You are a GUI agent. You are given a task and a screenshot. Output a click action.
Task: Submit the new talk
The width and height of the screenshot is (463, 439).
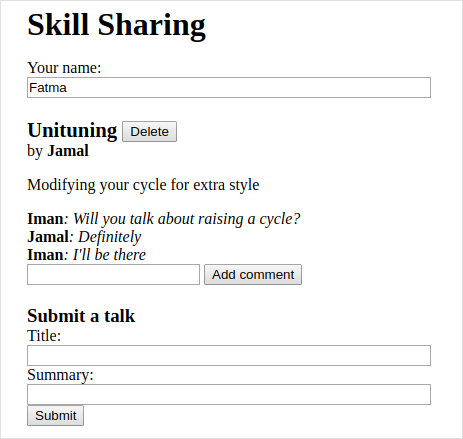(x=55, y=416)
